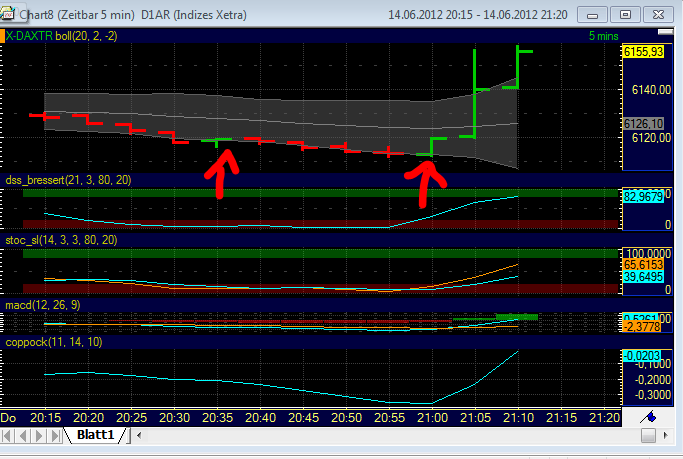Click the 21:05 time axis label
This screenshot has height=459, width=683.
(475, 418)
